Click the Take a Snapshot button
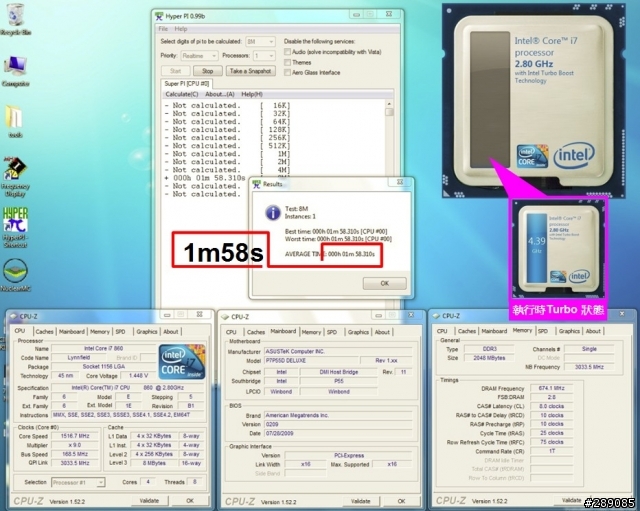Viewport: 640px width, 511px height. 251,71
